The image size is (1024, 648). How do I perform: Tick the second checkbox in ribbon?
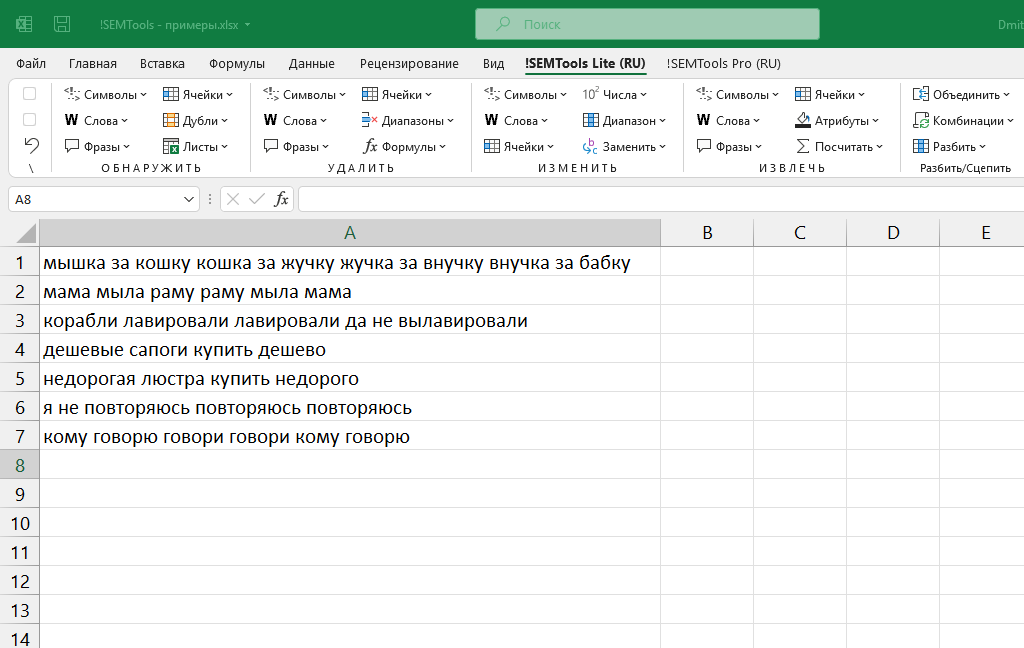[x=29, y=120]
